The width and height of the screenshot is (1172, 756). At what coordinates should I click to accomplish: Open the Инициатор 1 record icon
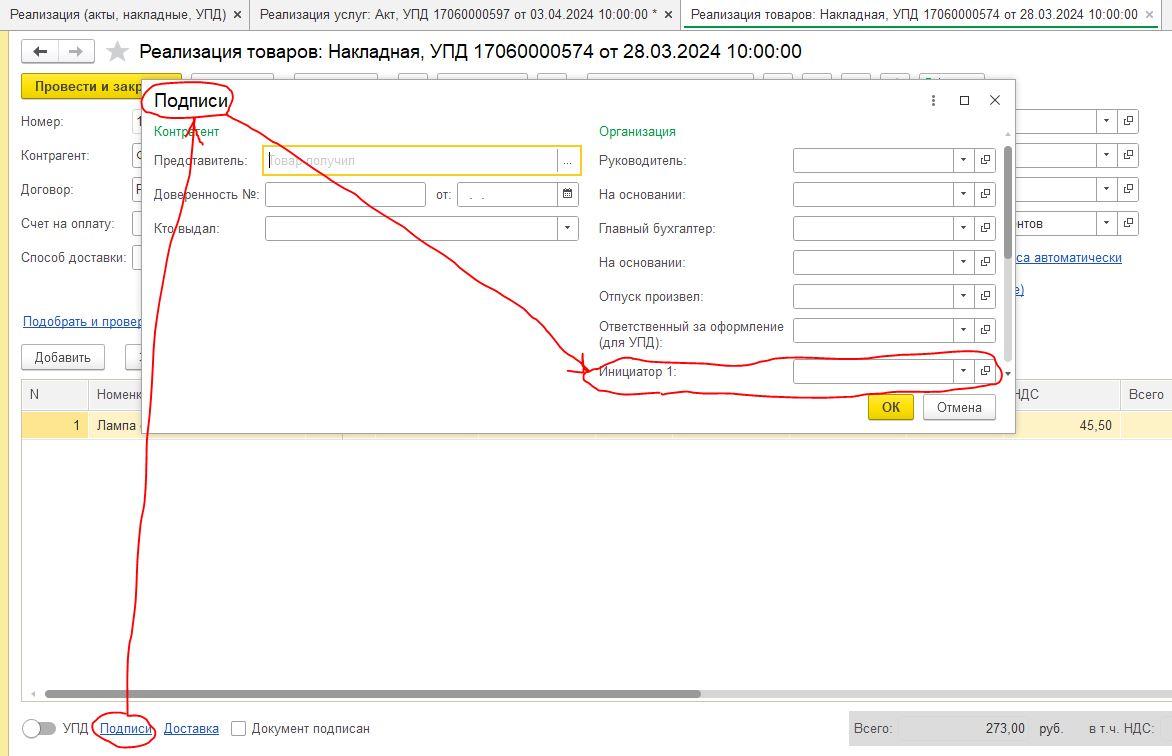pos(985,371)
